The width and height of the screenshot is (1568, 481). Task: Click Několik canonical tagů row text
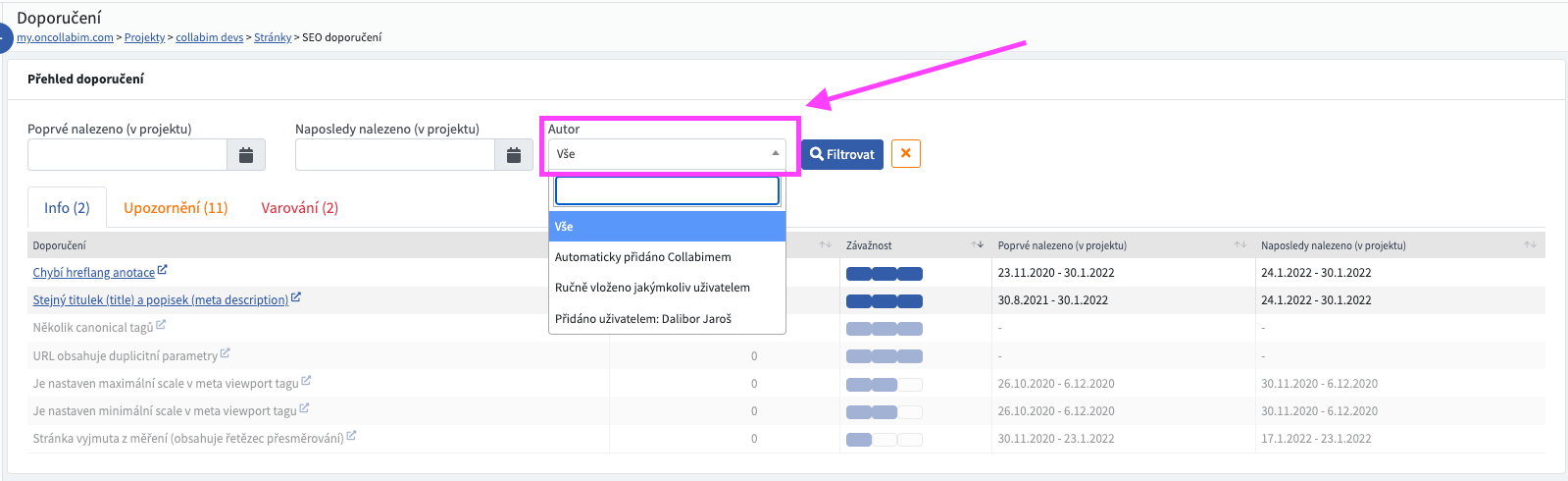coord(93,328)
